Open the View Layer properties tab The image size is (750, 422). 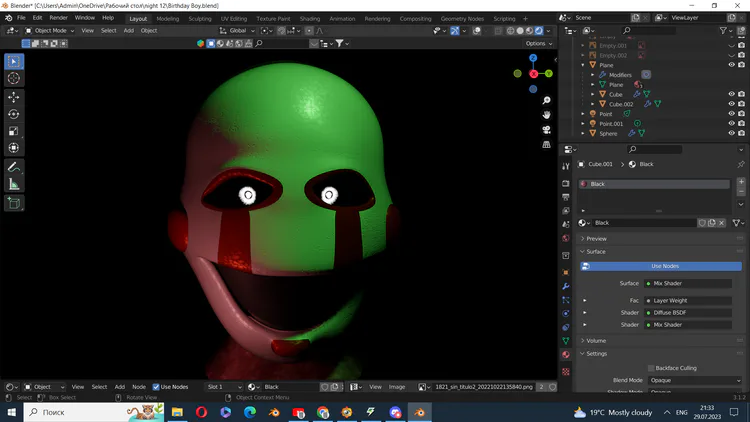click(566, 211)
